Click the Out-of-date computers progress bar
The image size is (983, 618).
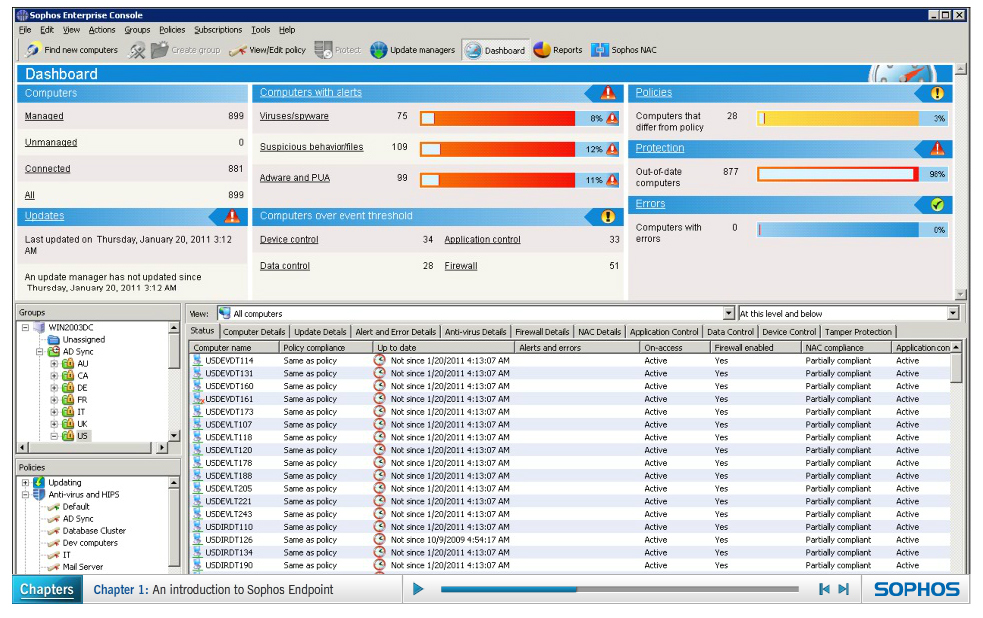(838, 174)
